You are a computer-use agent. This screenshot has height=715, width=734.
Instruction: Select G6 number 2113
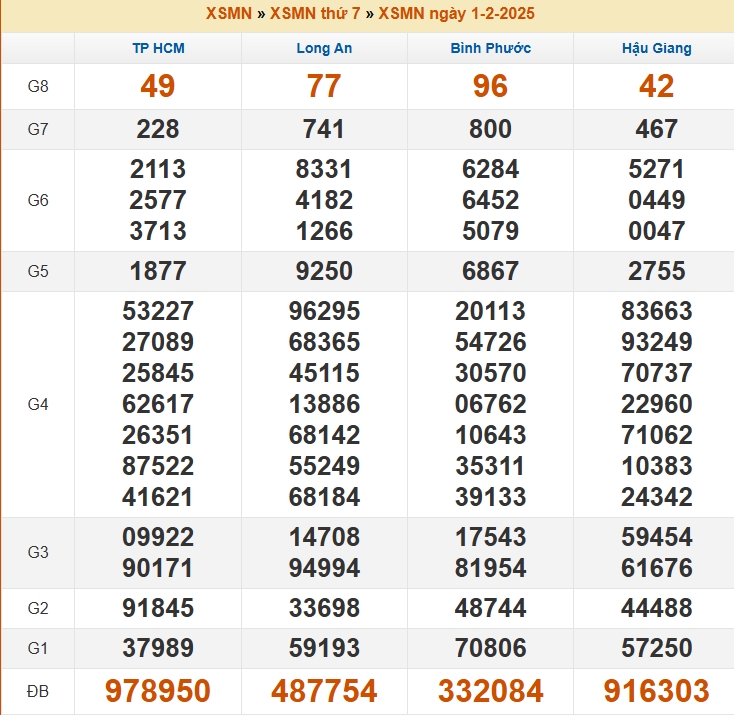coord(158,169)
